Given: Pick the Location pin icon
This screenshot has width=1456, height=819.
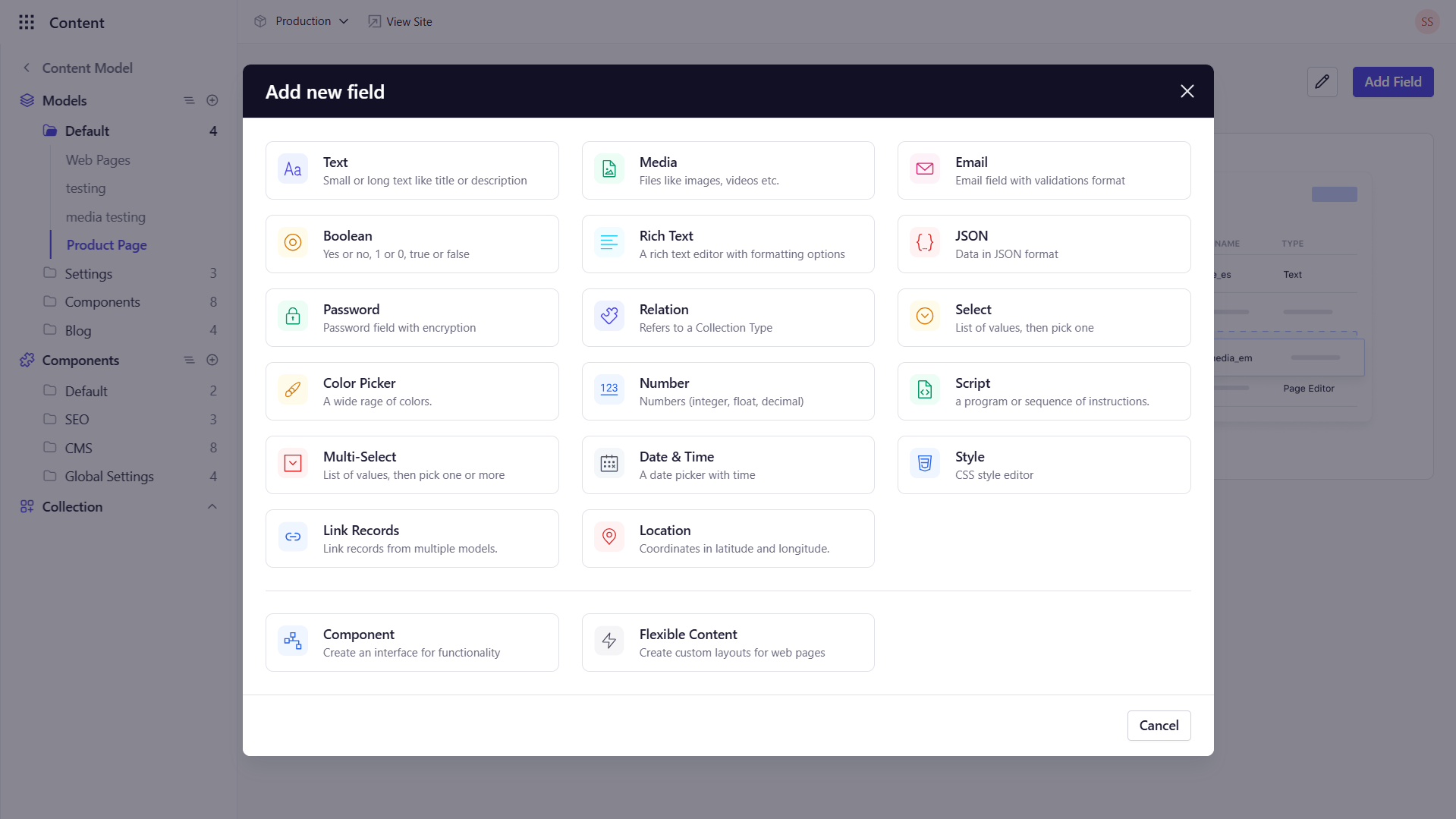Looking at the screenshot, I should coord(609,537).
